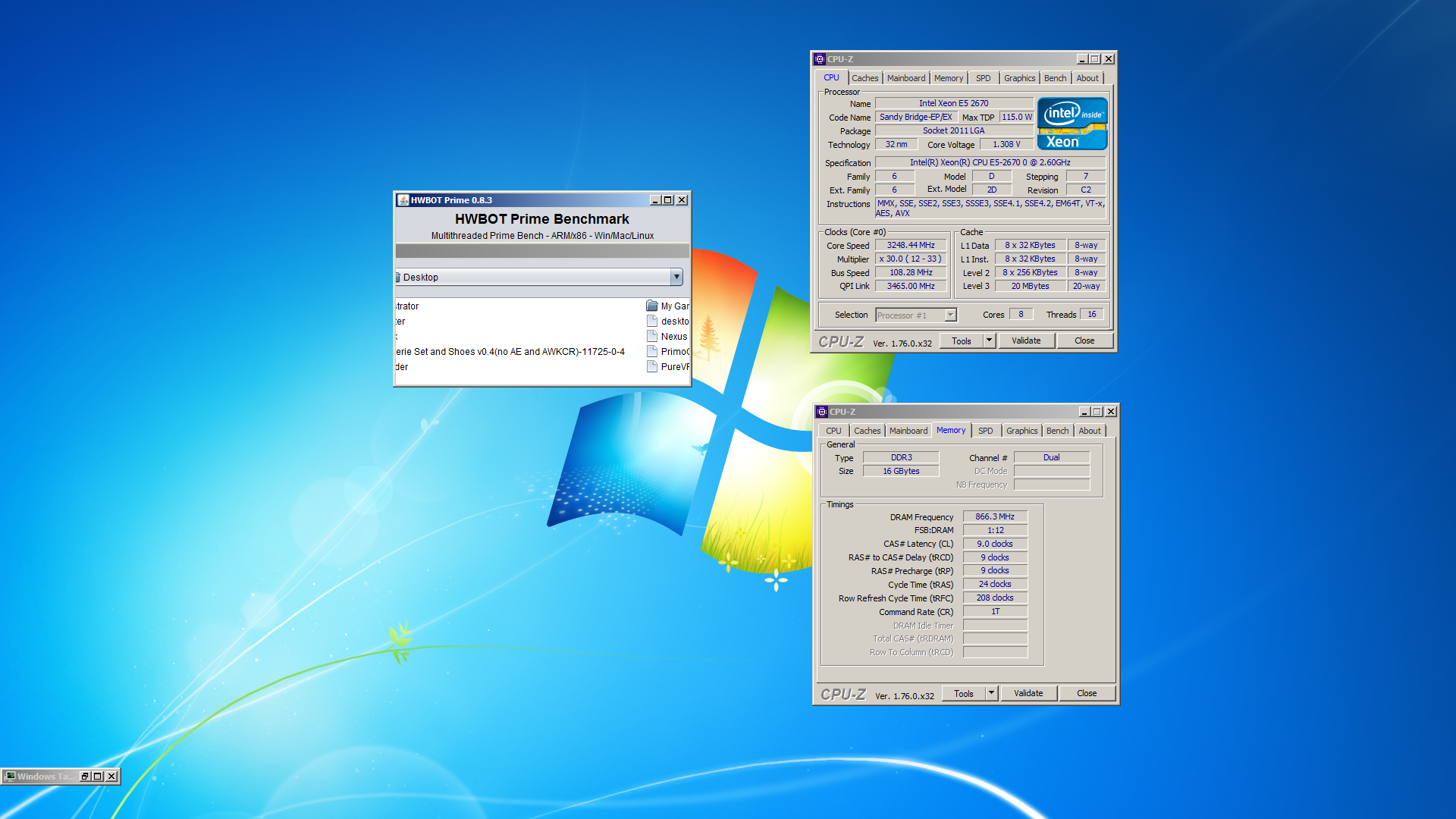Click the Multiplier value x 30.0 (12 - 33)
The height and width of the screenshot is (819, 1456).
(x=911, y=259)
